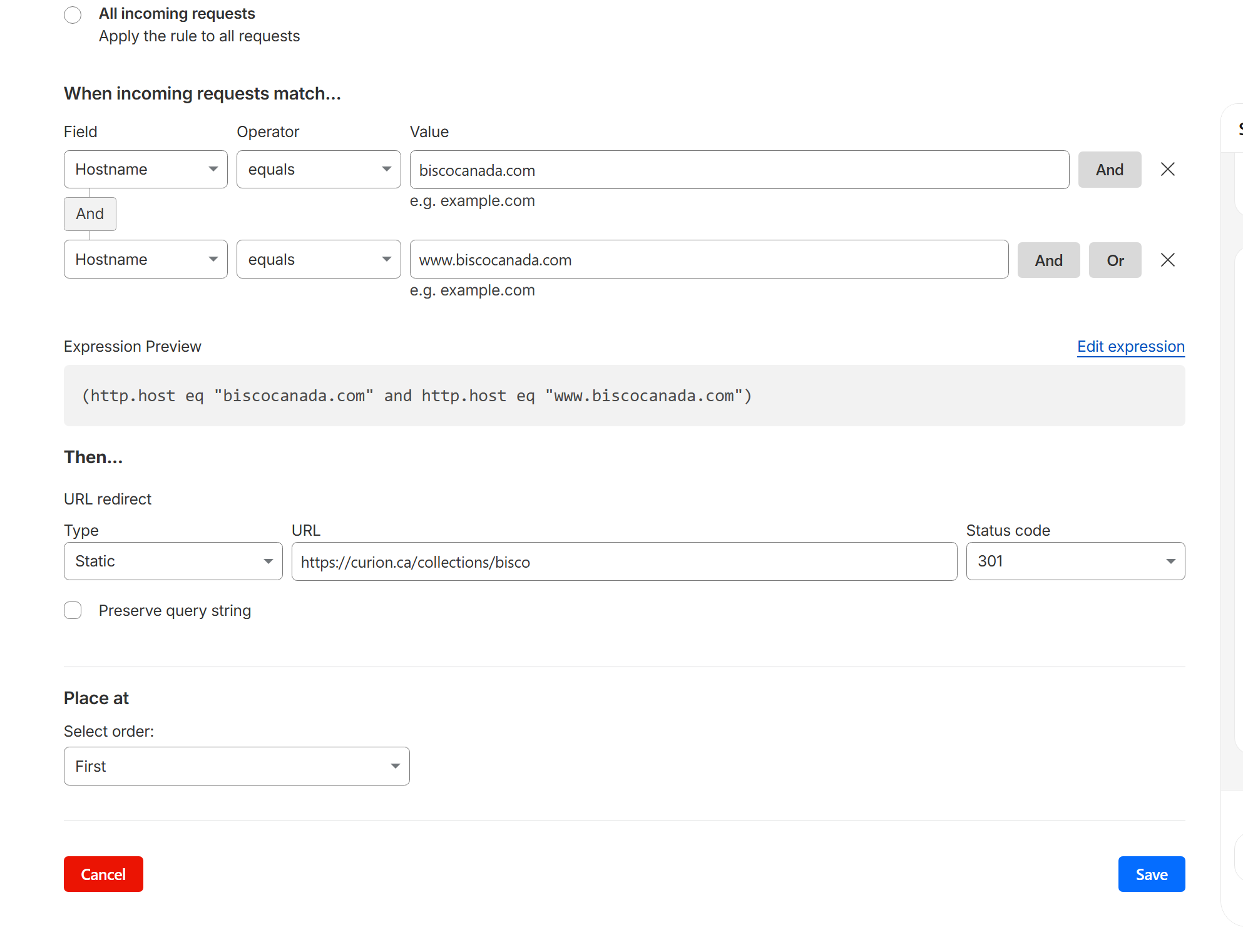Click the redirect URL input field
Viewport: 1243px width, 952px height.
point(623,562)
